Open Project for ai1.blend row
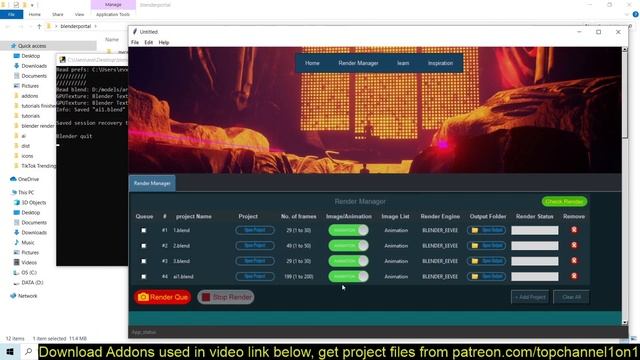This screenshot has width=640, height=360. tap(255, 276)
